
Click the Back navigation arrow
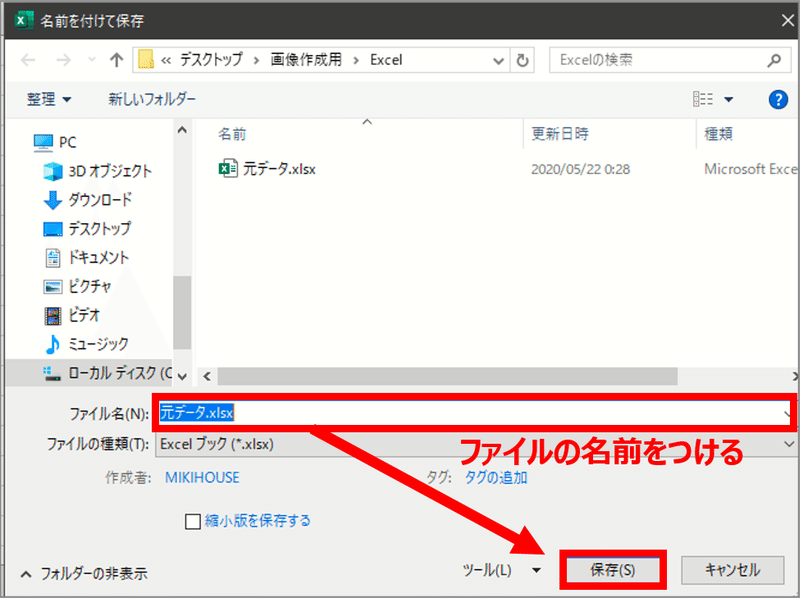tap(28, 60)
